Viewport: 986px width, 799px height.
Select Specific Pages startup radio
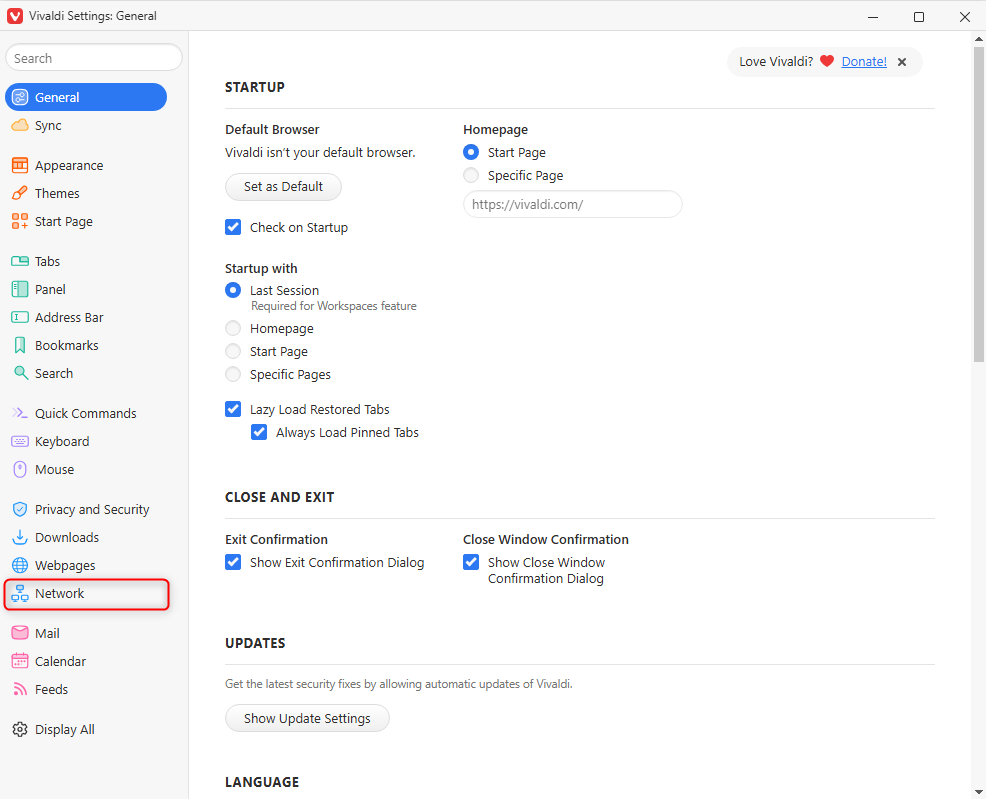point(233,374)
